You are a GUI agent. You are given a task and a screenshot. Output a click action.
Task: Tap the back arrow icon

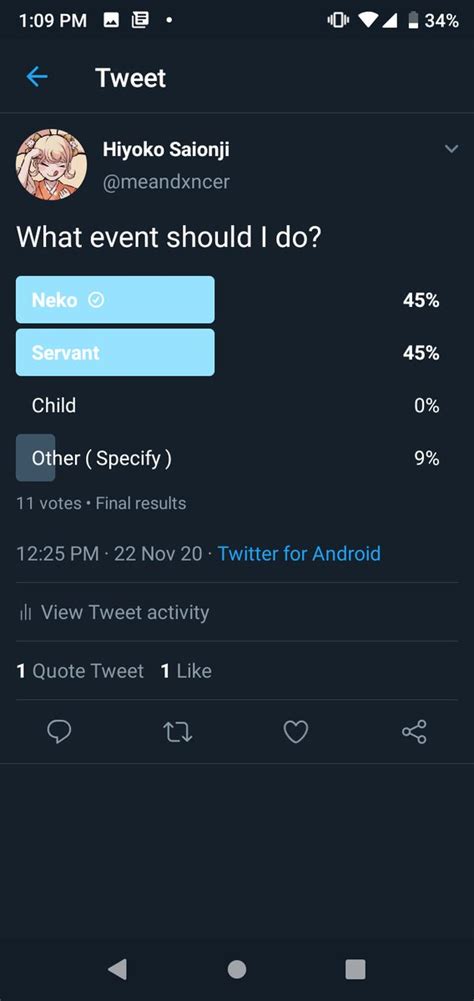36,77
